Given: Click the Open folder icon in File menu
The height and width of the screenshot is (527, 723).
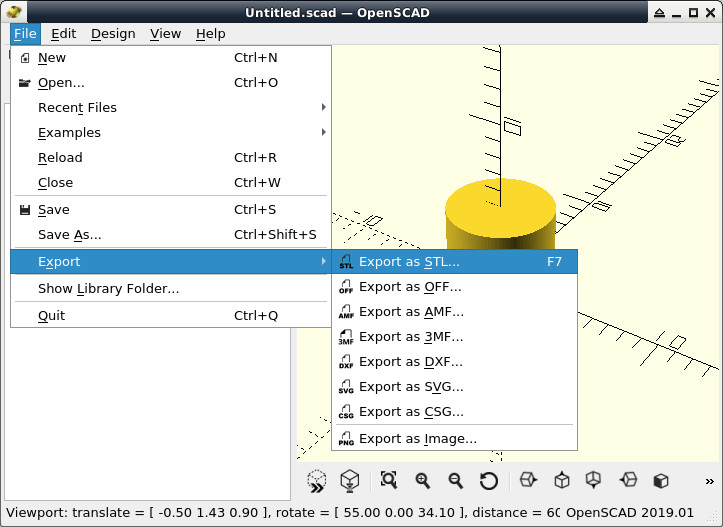Looking at the screenshot, I should tap(24, 83).
